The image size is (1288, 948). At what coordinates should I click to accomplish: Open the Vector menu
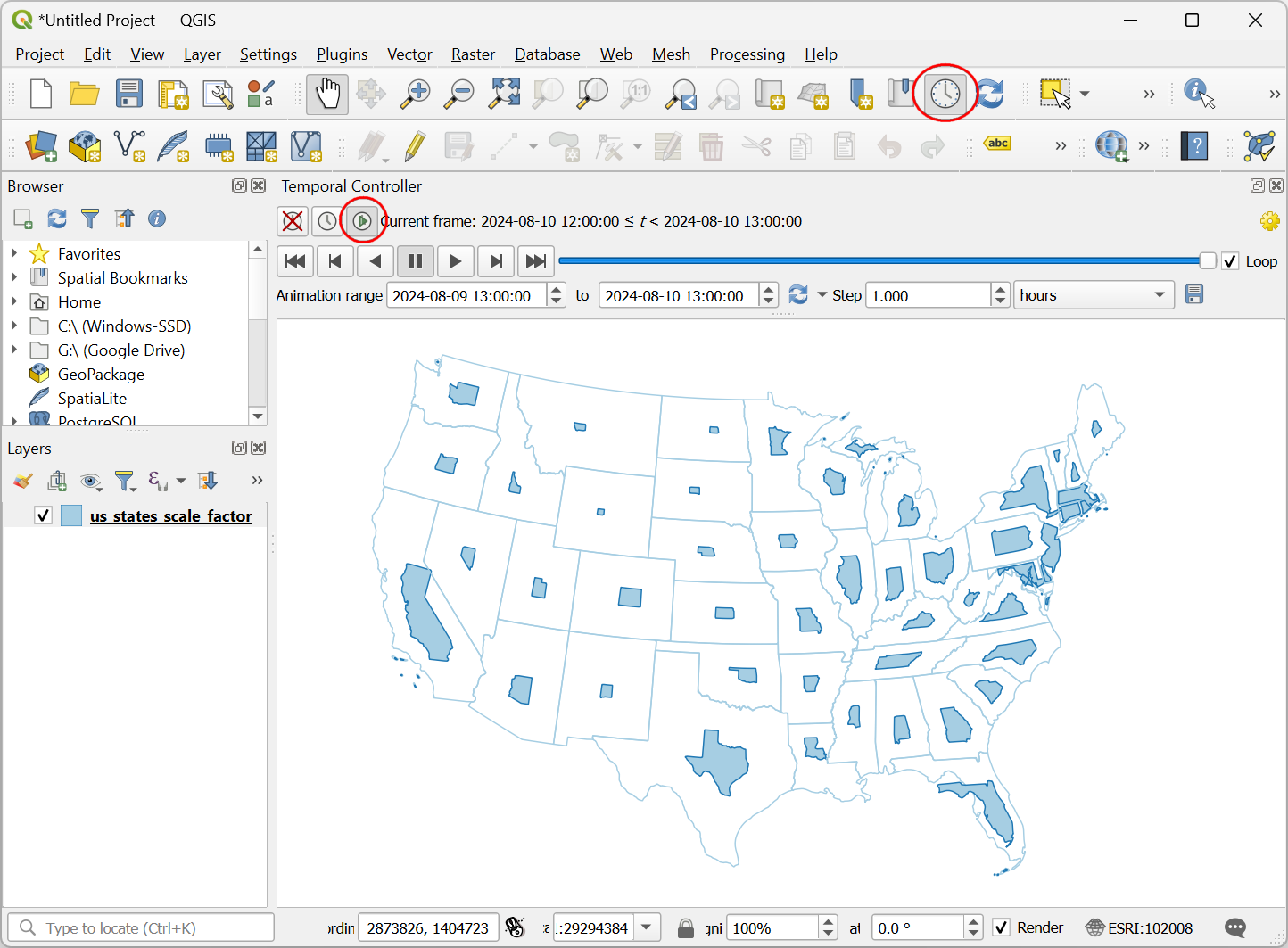click(409, 54)
